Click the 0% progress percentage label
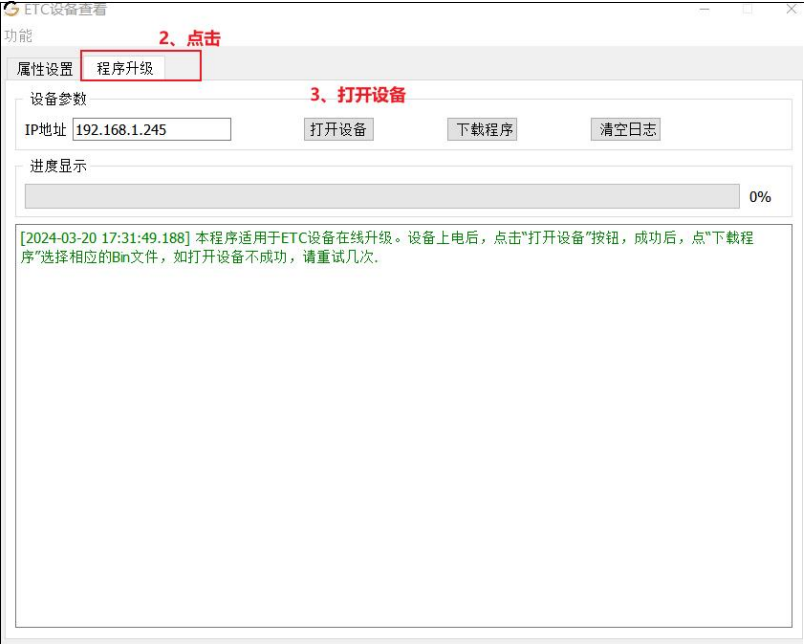The image size is (804, 644). [760, 197]
